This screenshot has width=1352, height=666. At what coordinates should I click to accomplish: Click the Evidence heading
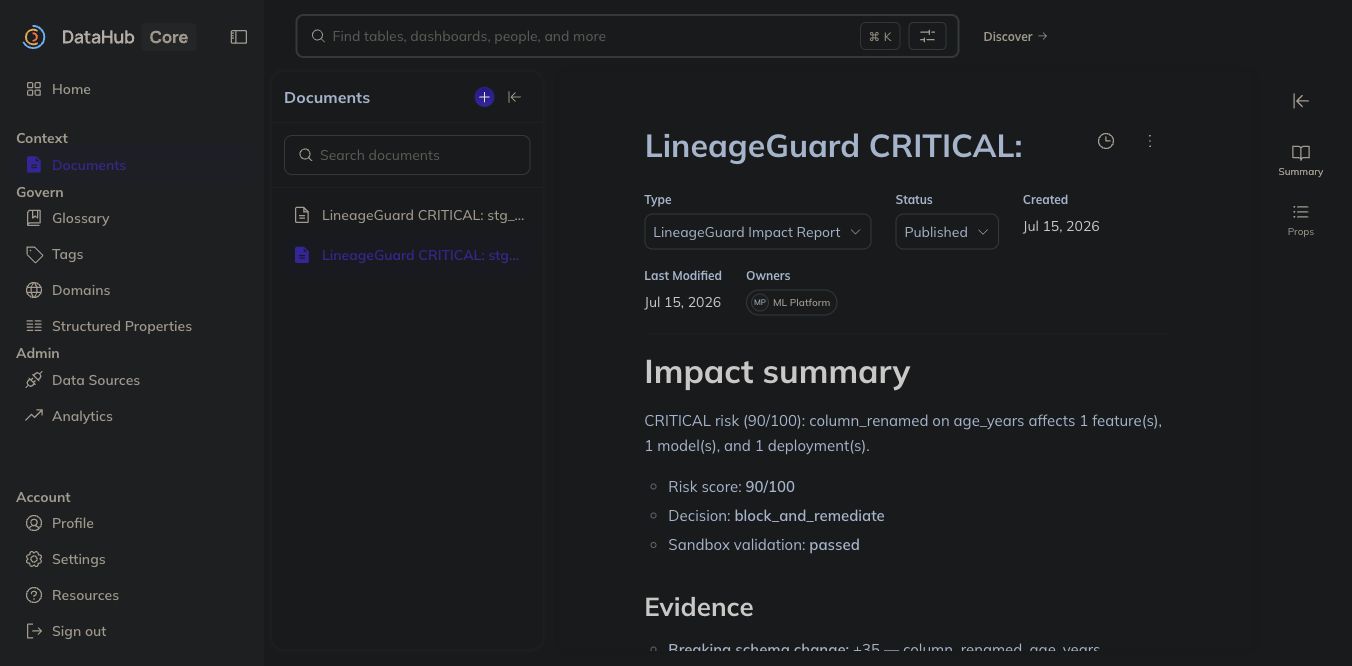699,607
